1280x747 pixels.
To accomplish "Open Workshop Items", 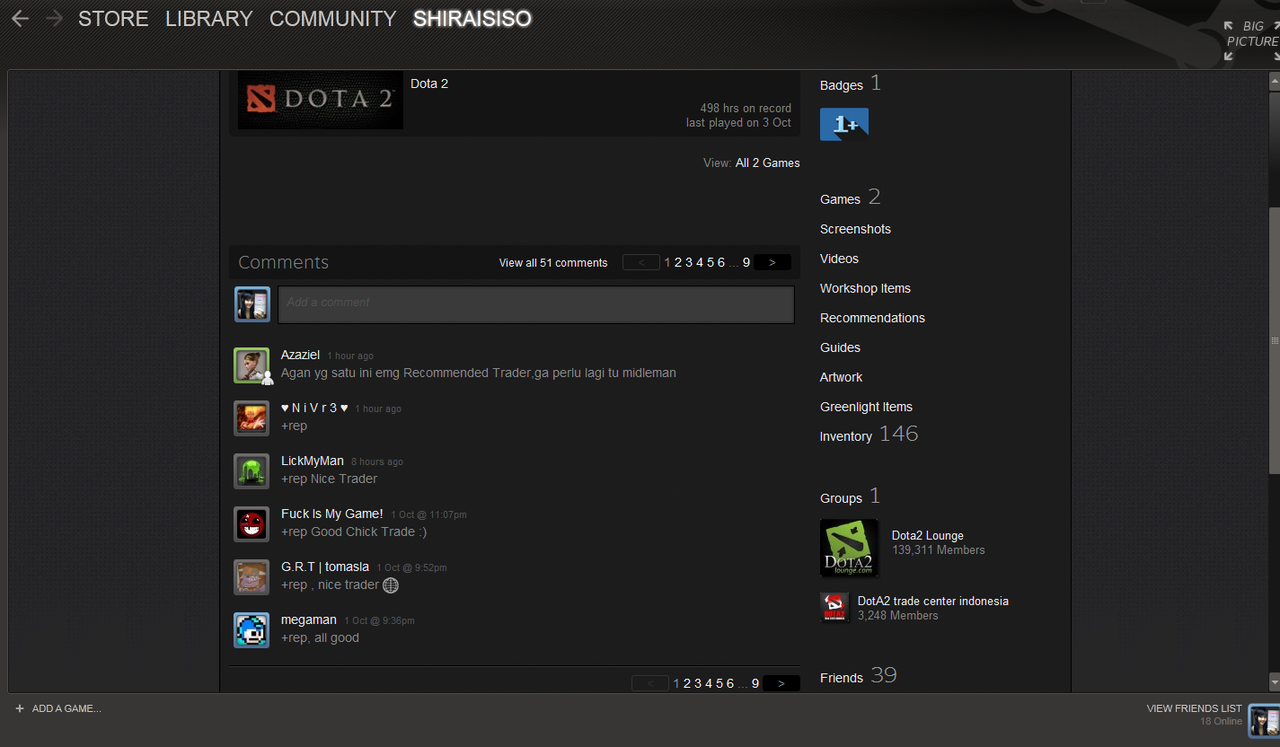I will (865, 288).
